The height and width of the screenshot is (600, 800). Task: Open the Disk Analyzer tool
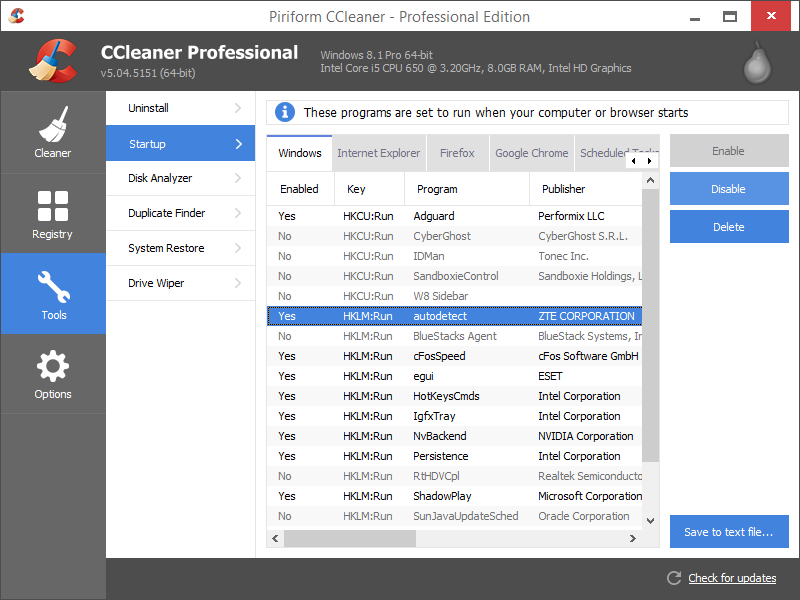point(180,178)
